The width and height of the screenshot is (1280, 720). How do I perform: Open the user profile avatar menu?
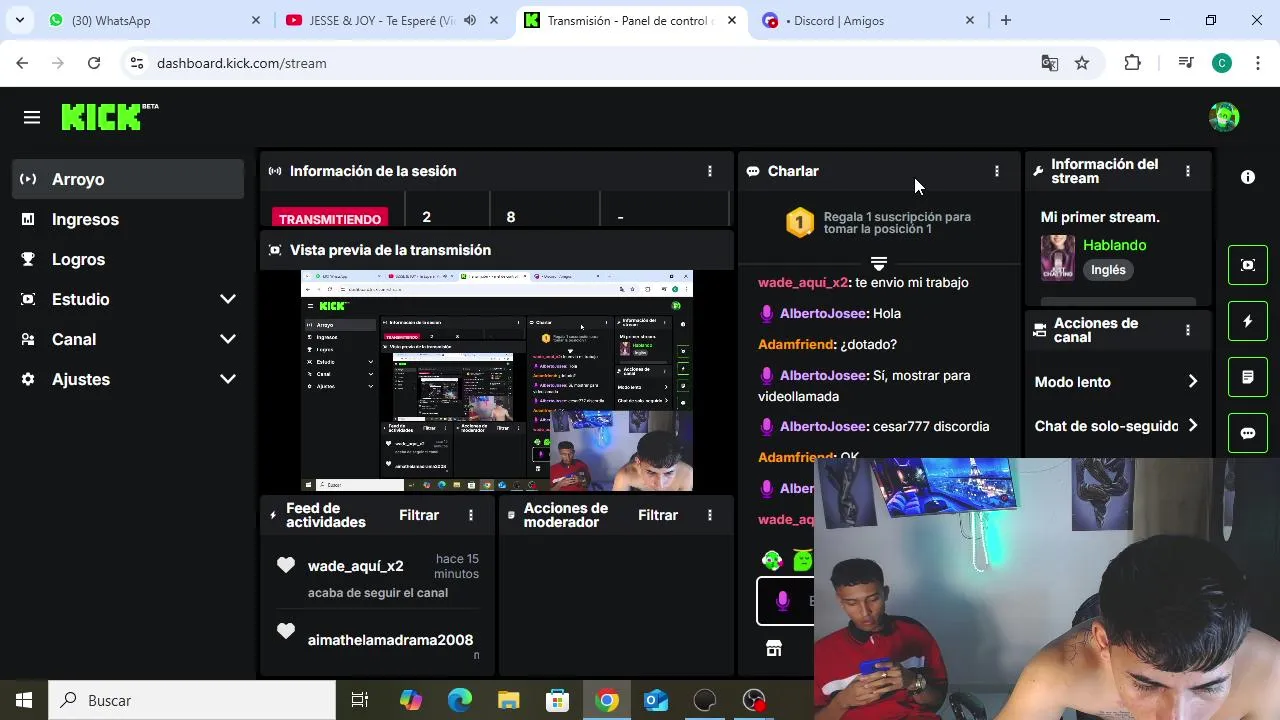1224,117
